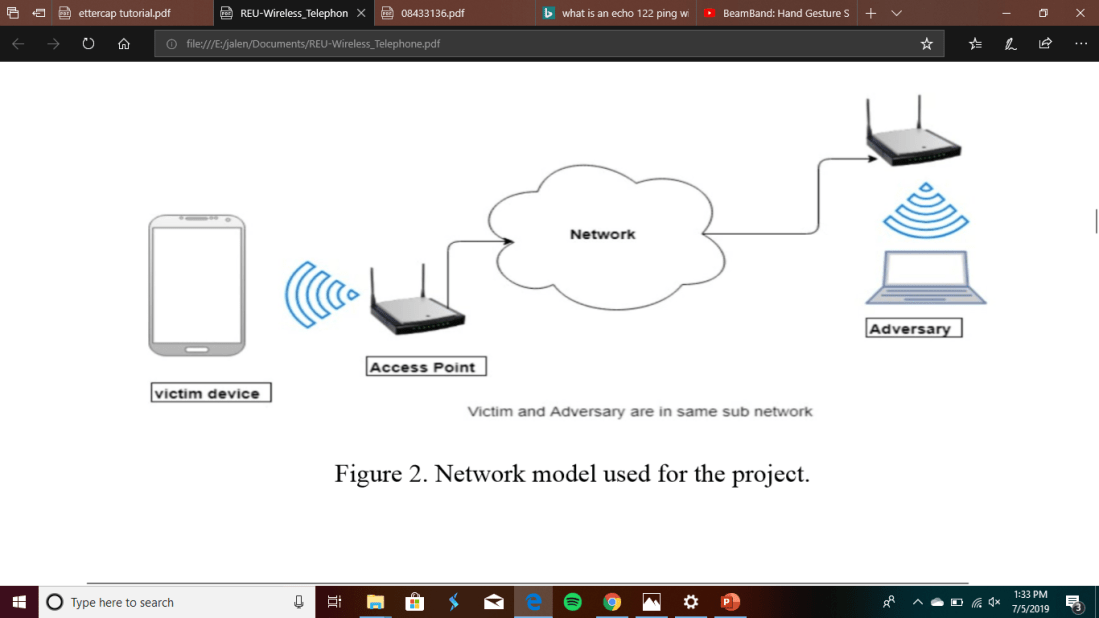
Task: Add this page to favorites star
Action: (x=926, y=44)
